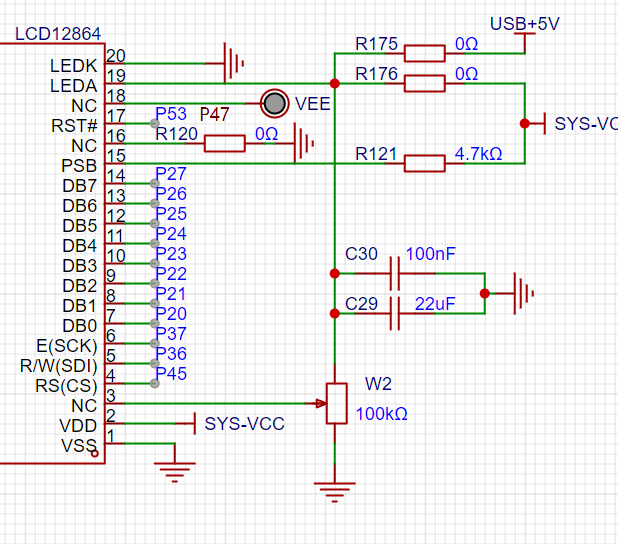Select the R120 designator label
The image size is (618, 544).
(177, 134)
